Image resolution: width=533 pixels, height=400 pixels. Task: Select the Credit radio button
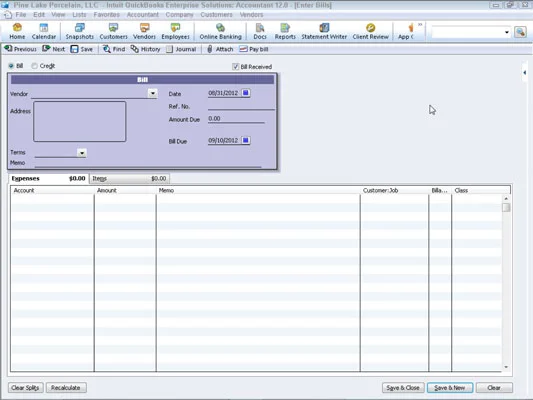click(x=34, y=66)
